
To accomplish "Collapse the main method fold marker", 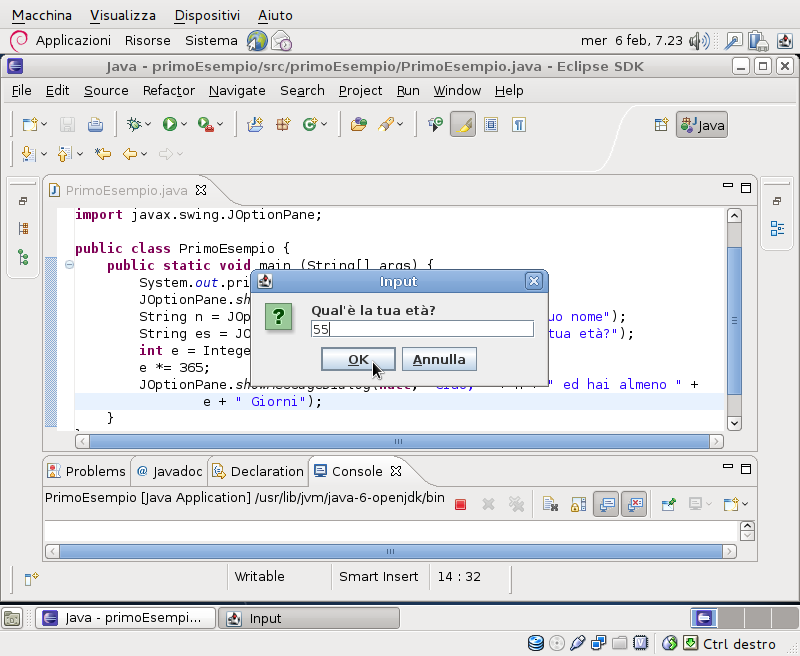I will click(x=69, y=264).
